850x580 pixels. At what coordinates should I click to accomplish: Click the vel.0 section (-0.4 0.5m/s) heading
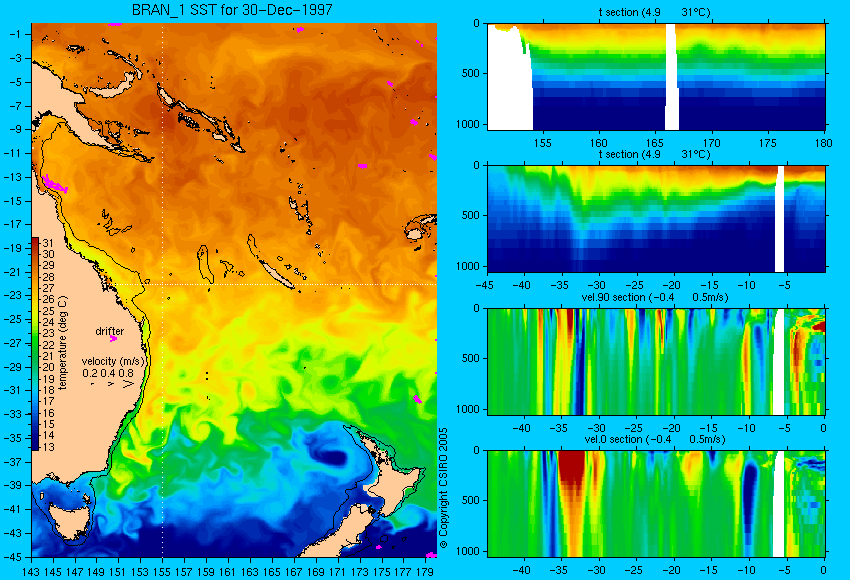click(654, 439)
